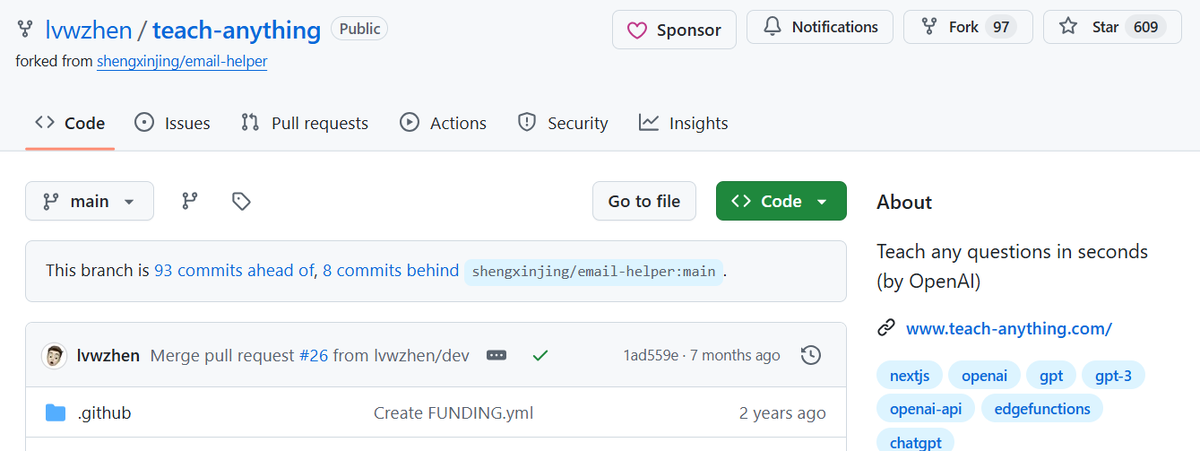Select the nextjs topic tag

tap(909, 376)
